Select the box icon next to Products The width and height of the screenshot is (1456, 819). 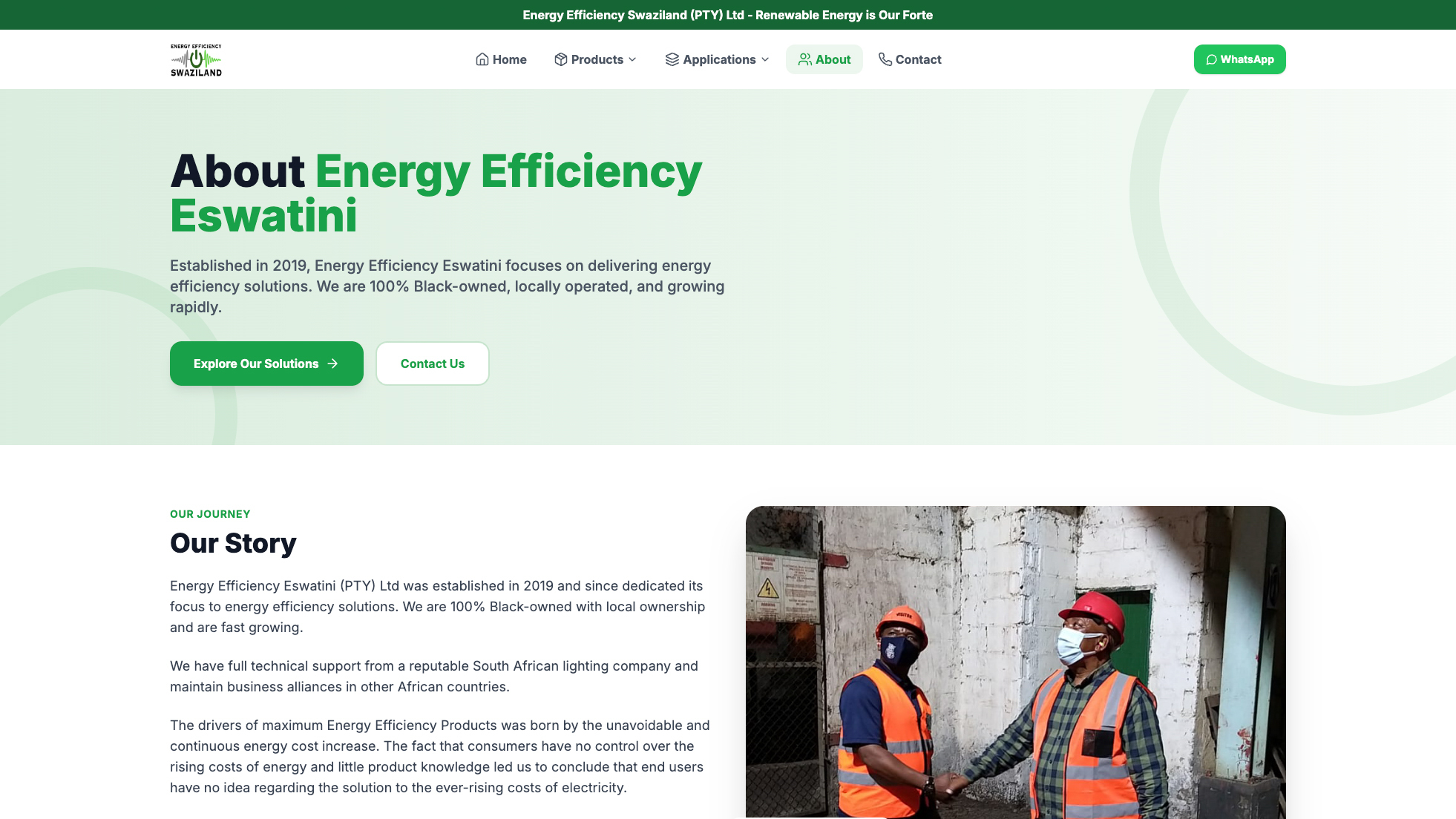tap(560, 59)
